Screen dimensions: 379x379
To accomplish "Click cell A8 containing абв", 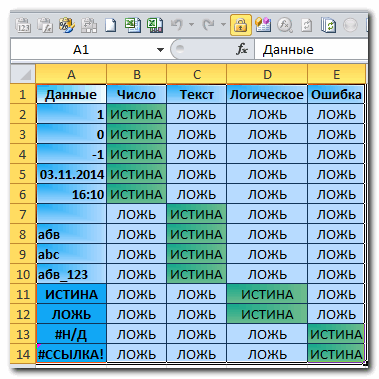I will [x=71, y=234].
